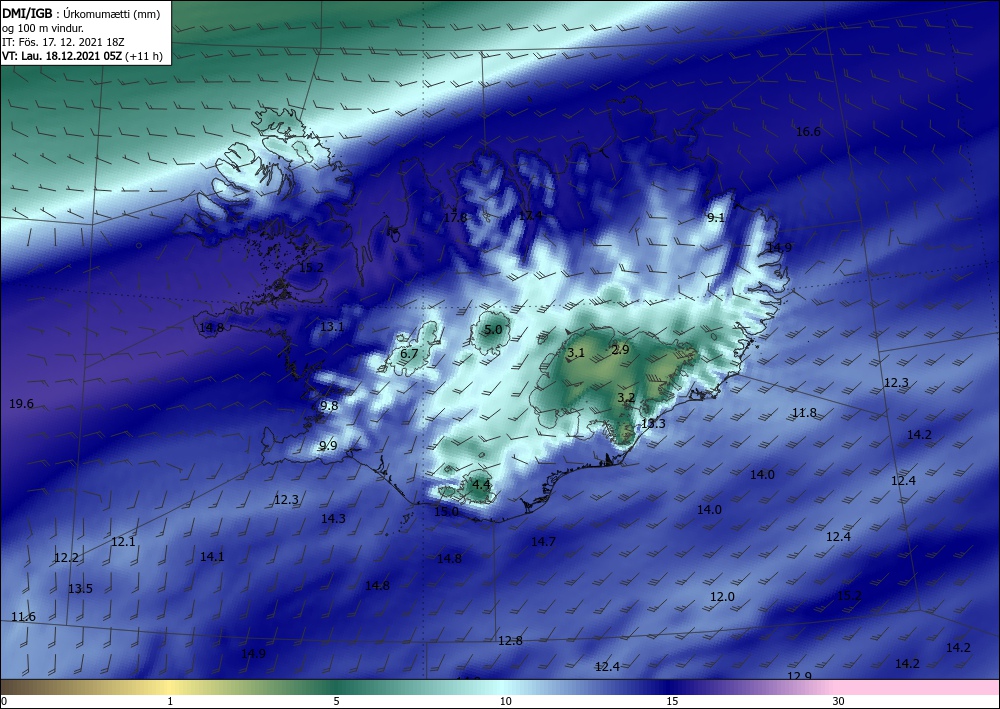Select the 9.8 map value
The width and height of the screenshot is (1000, 709).
329,406
